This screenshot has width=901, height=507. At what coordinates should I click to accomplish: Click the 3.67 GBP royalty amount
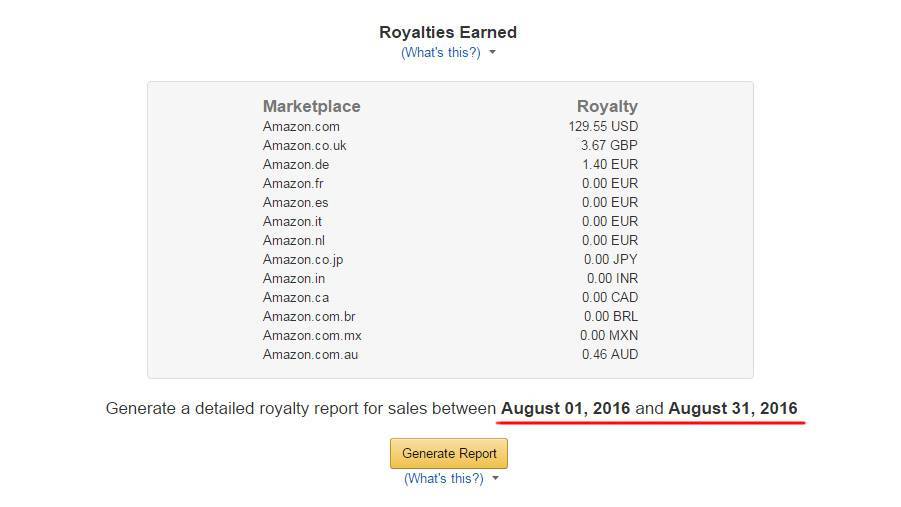pyautogui.click(x=609, y=145)
